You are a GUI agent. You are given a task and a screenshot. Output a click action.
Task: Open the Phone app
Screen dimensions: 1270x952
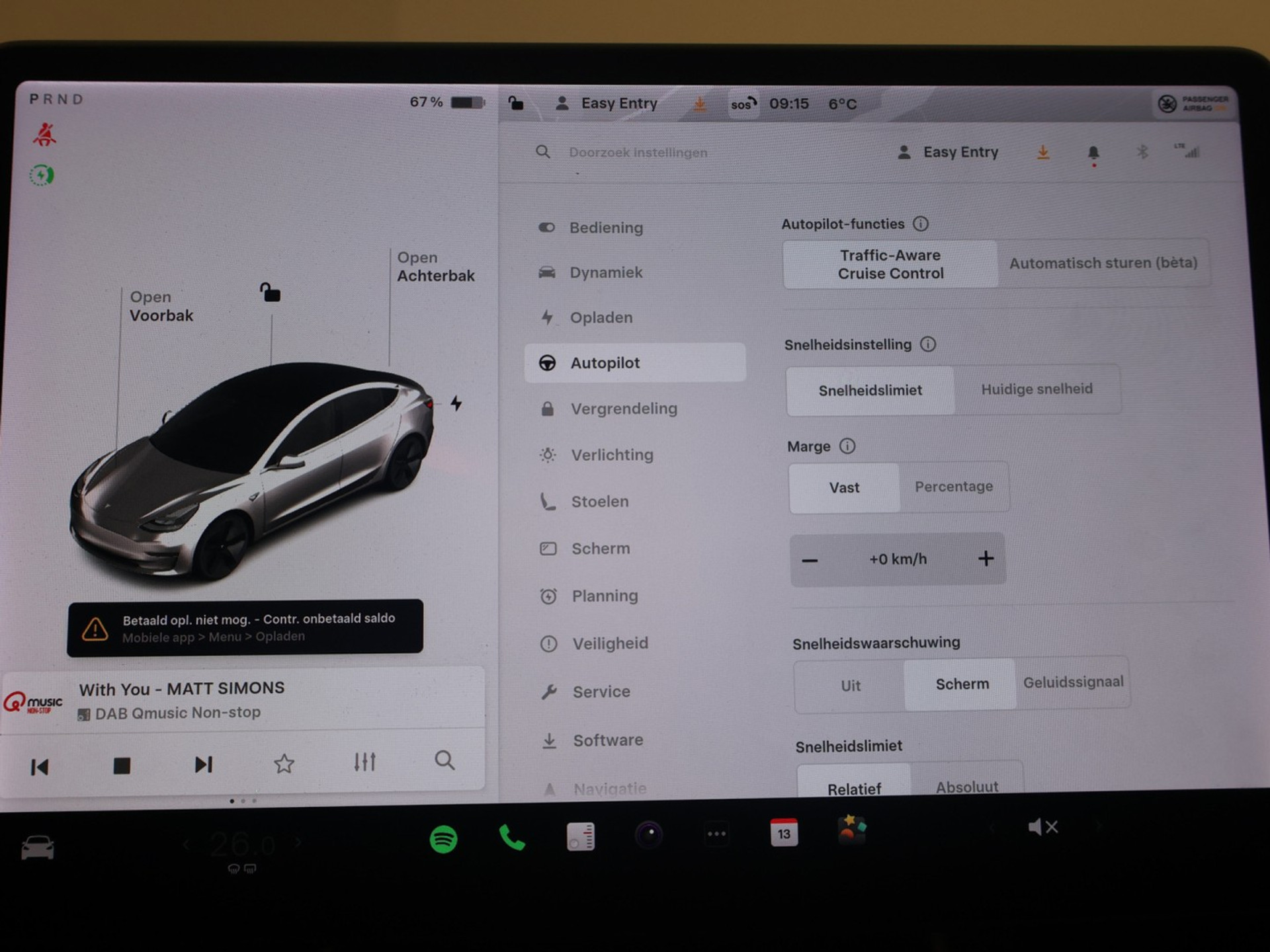pos(511,838)
